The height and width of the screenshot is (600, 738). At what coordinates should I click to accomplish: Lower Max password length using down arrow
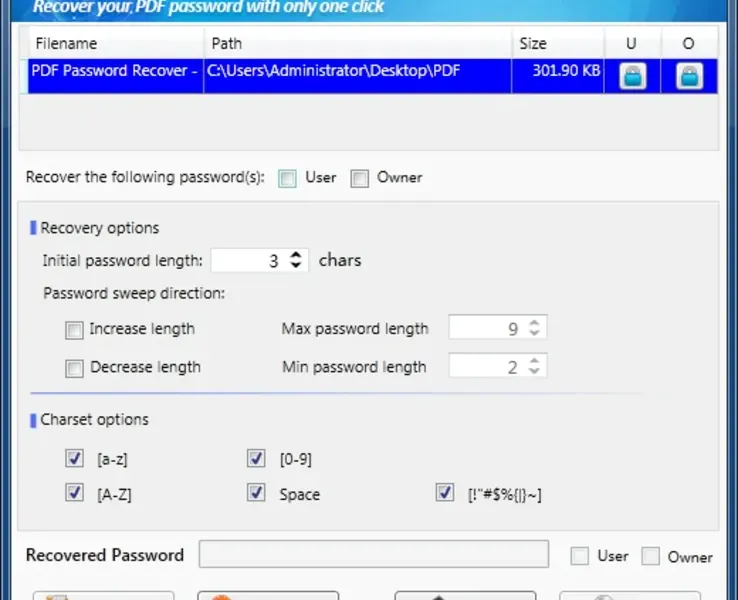click(x=534, y=332)
